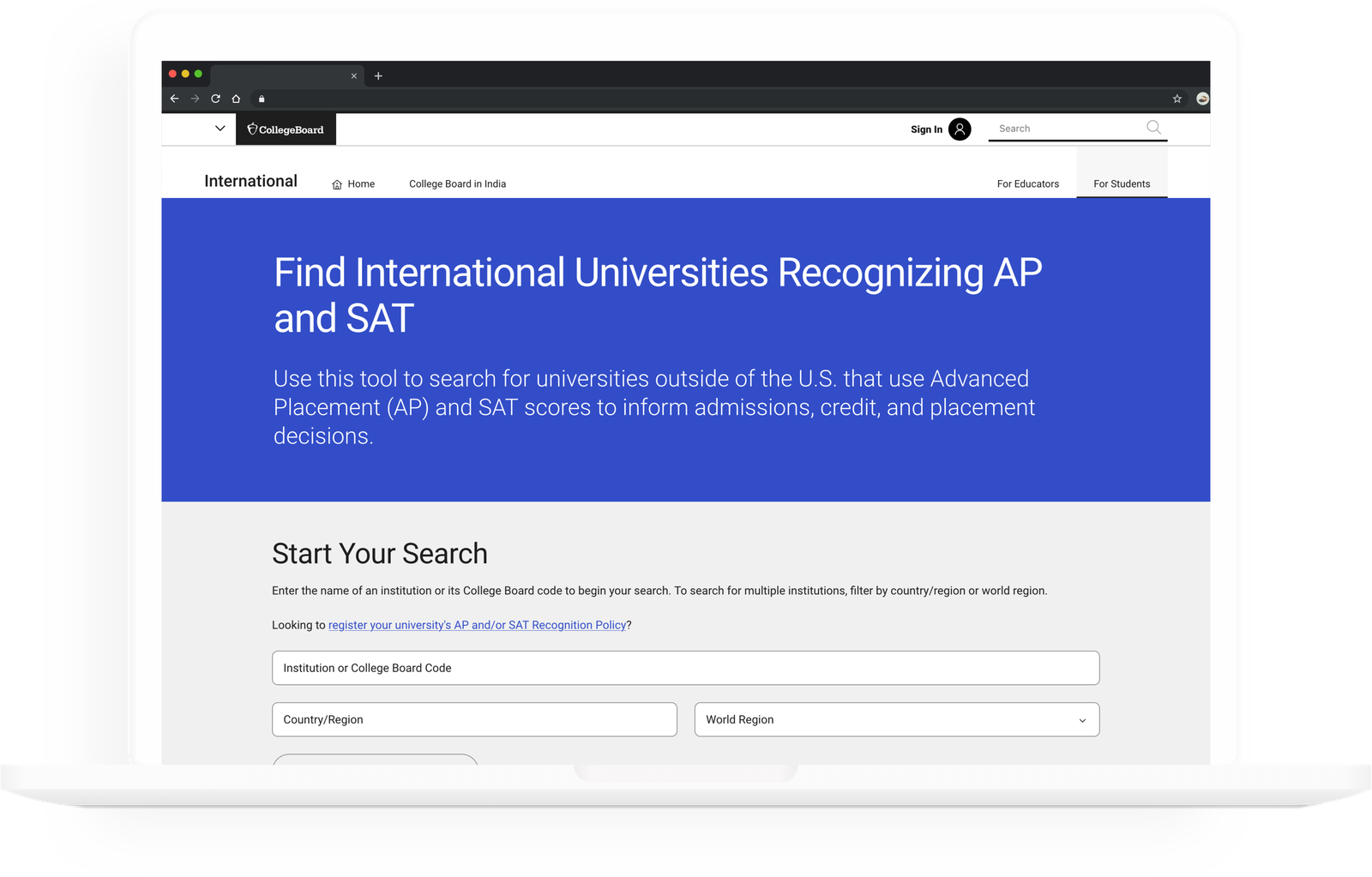Click the Sign In text
The width and height of the screenshot is (1372, 877).
pos(926,129)
